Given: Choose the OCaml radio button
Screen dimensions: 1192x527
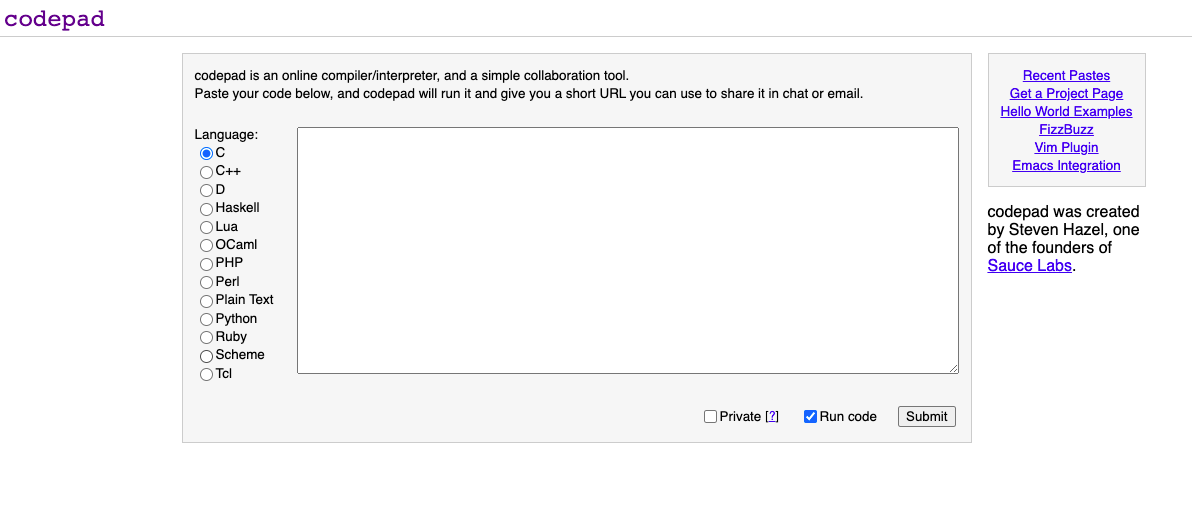Looking at the screenshot, I should pos(206,245).
